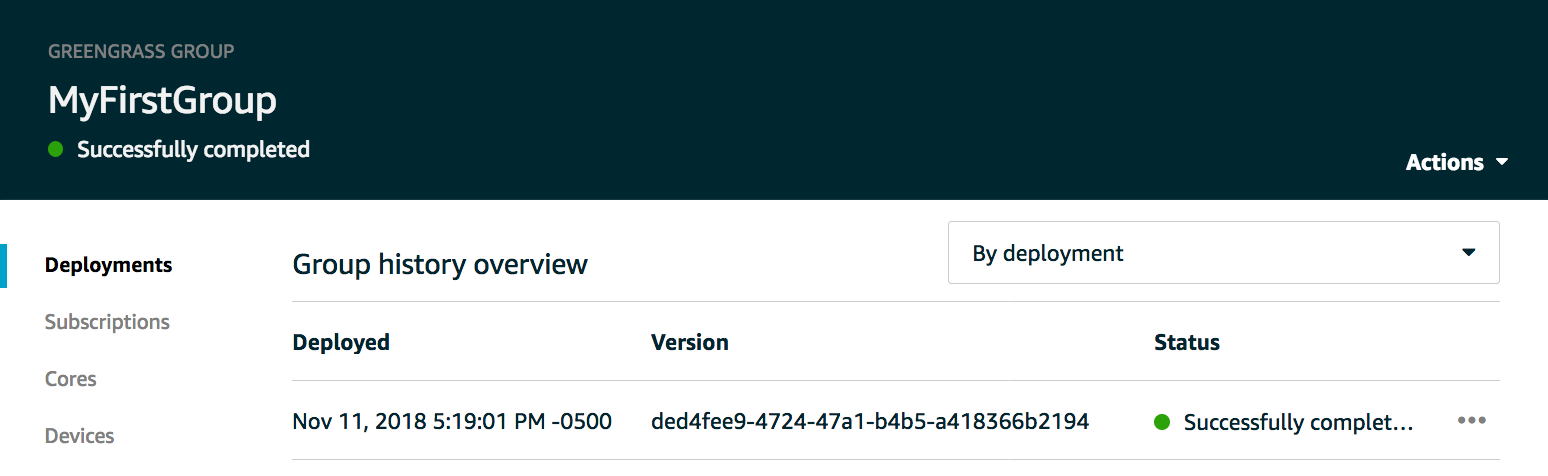Click the MyFirstGroup title

pyautogui.click(x=162, y=101)
